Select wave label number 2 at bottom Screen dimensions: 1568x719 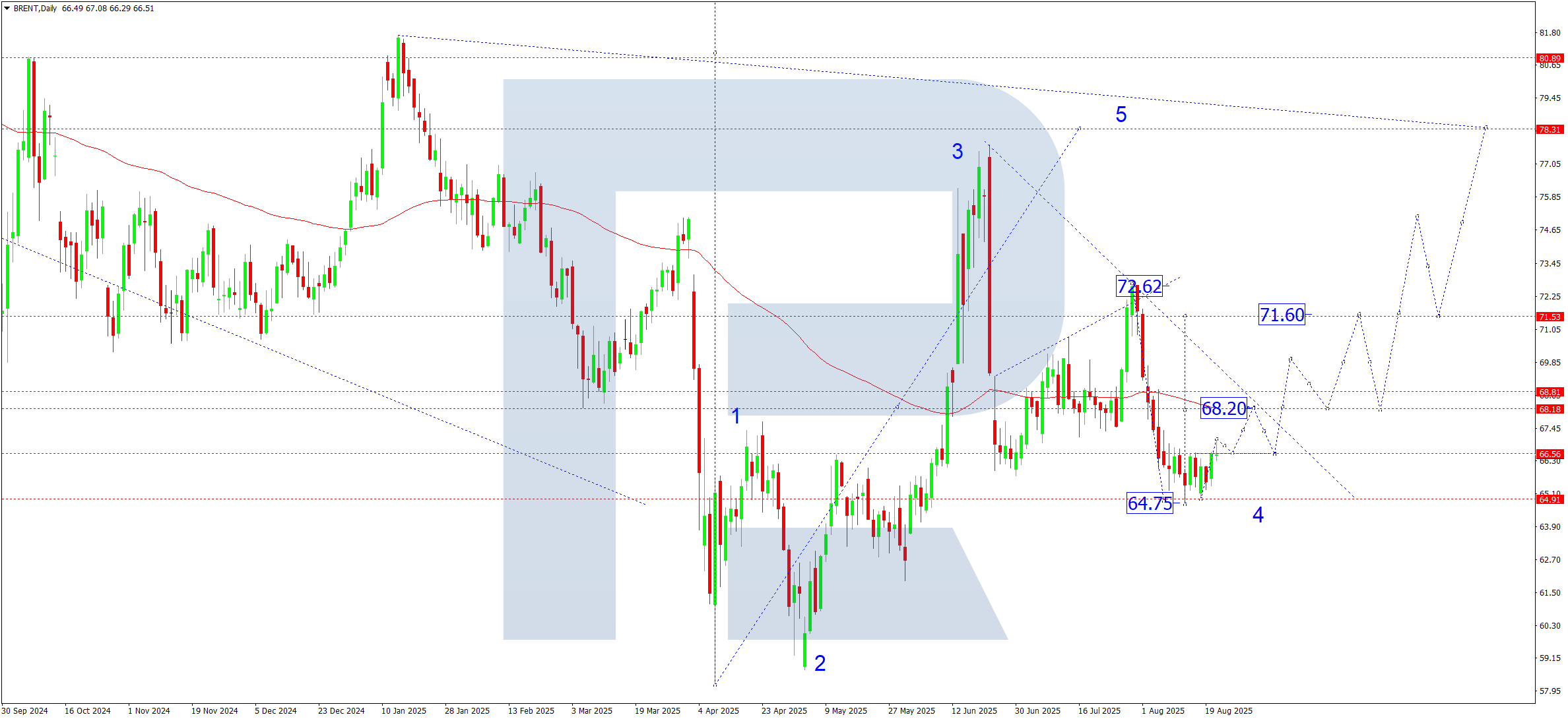point(820,663)
